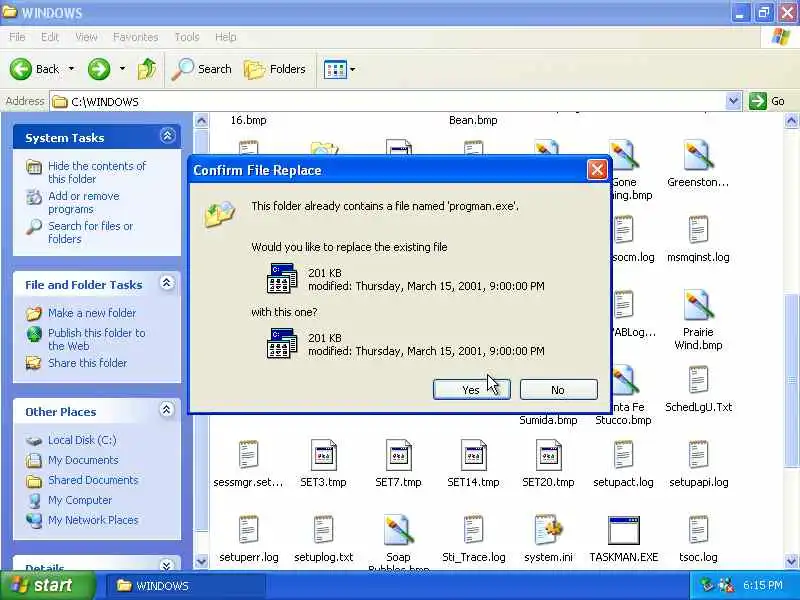
Task: Select the setupapi.log file icon
Action: click(698, 455)
